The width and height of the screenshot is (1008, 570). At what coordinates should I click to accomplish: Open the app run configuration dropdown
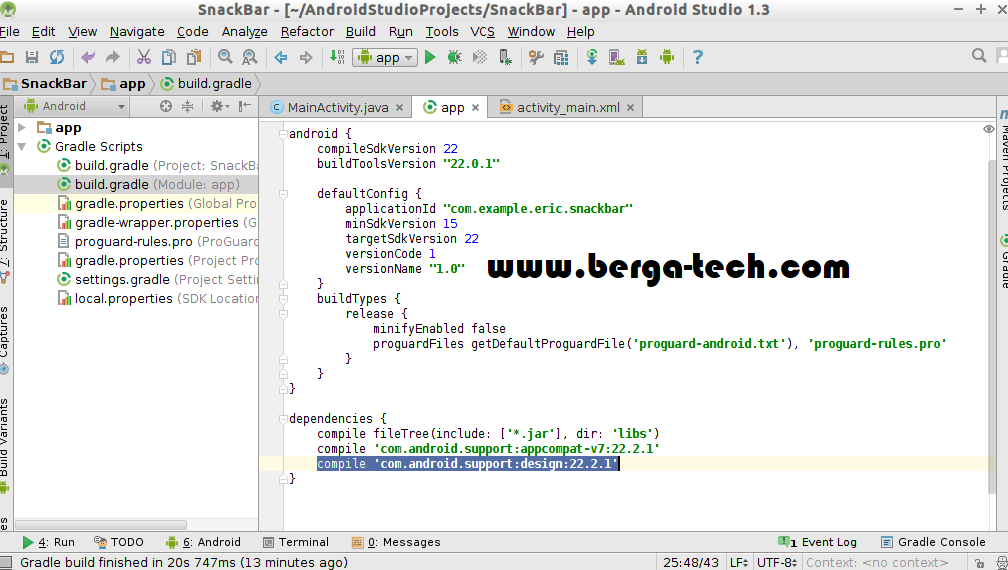[x=385, y=57]
